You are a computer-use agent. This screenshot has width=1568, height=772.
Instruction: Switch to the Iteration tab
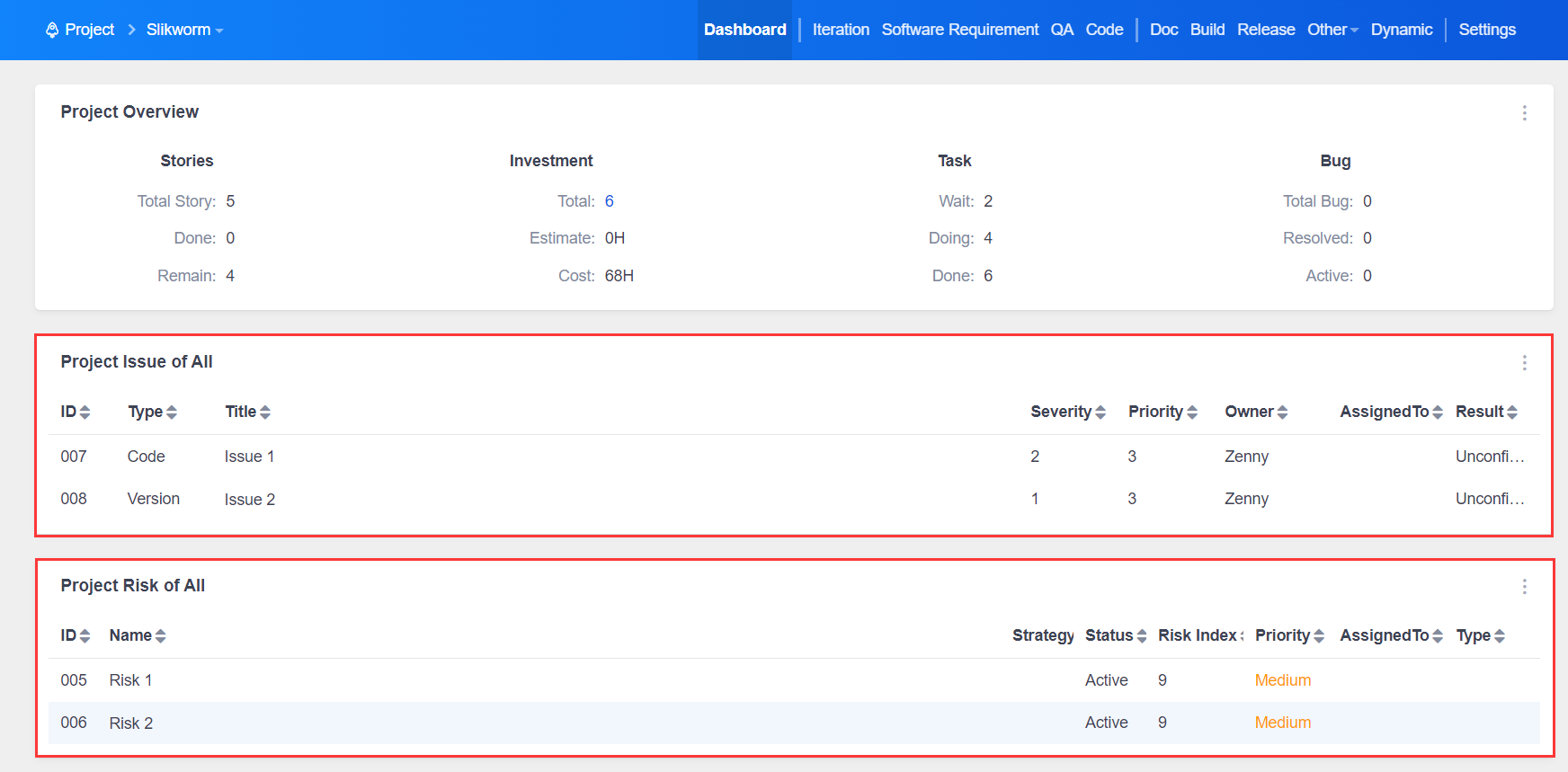(841, 30)
